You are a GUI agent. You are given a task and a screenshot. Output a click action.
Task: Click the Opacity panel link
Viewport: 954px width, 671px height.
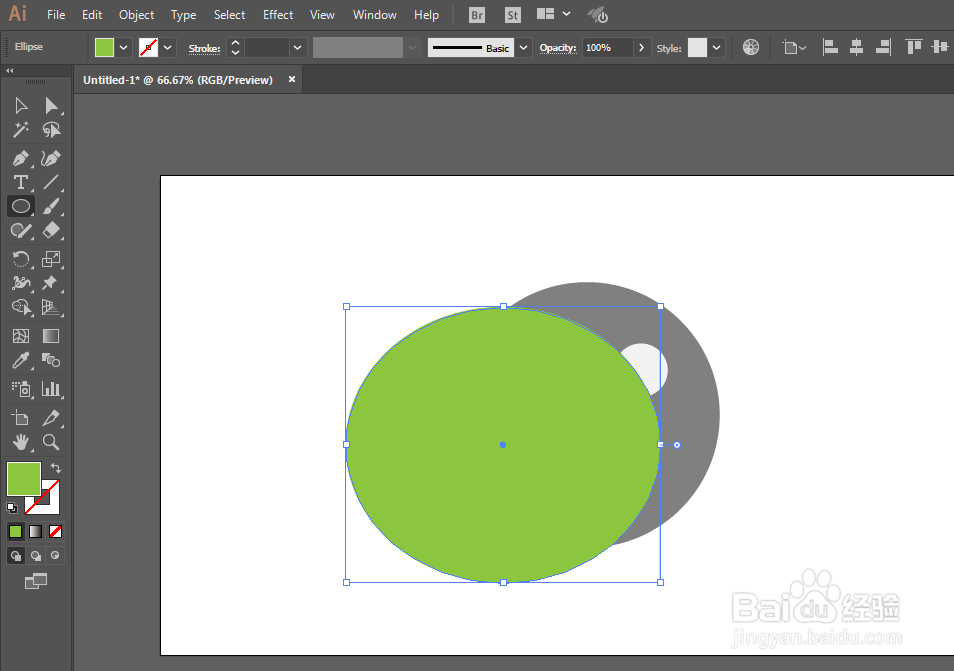[558, 48]
